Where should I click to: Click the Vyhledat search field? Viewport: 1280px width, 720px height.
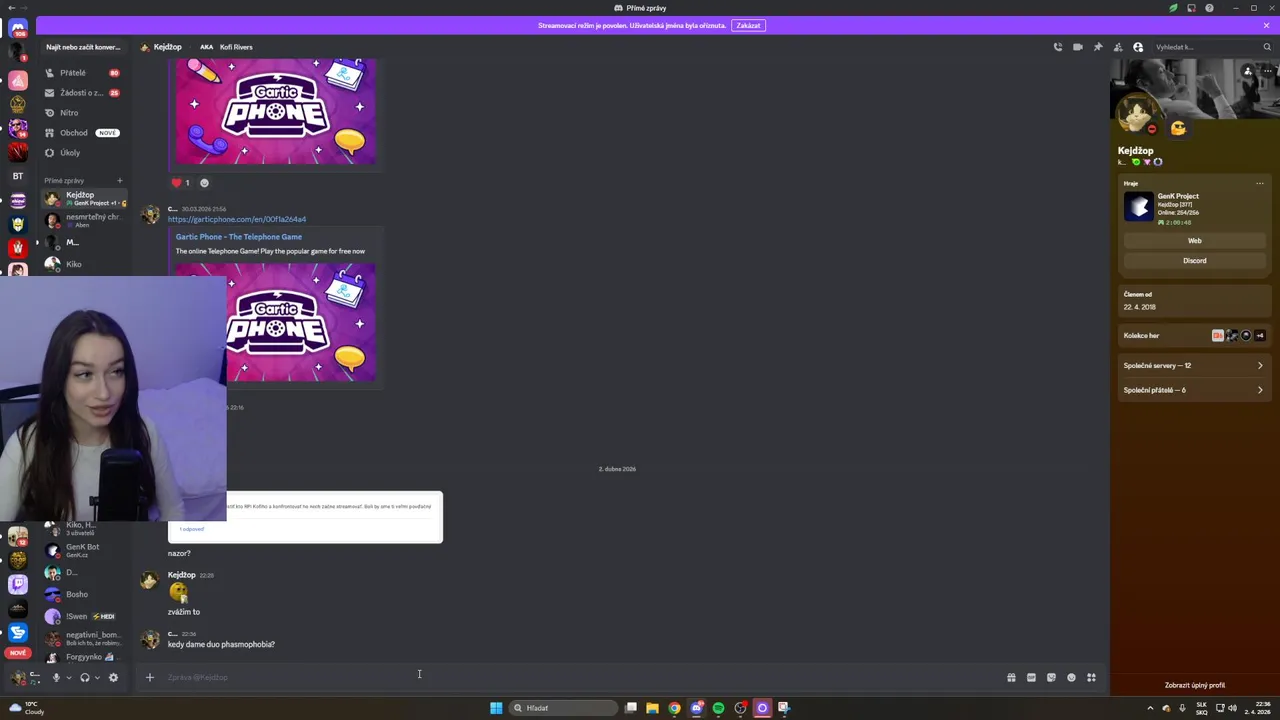pos(1213,47)
